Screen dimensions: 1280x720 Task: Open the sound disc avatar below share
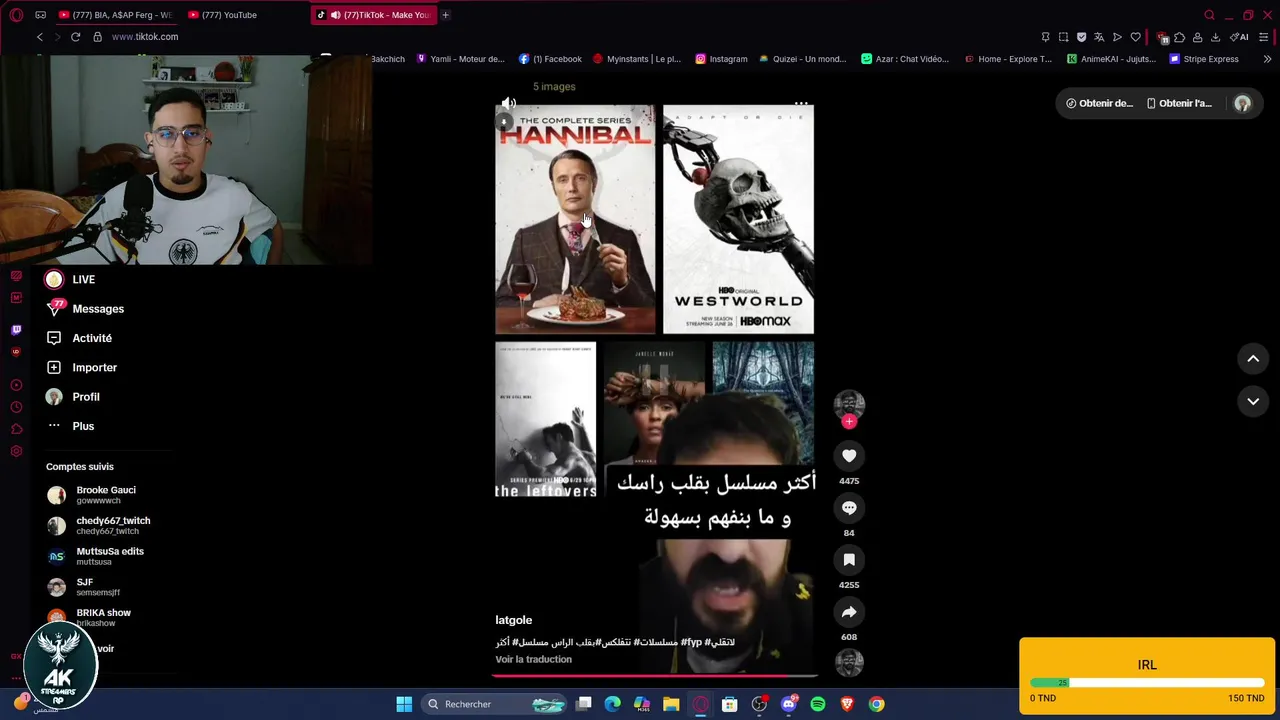[x=849, y=663]
